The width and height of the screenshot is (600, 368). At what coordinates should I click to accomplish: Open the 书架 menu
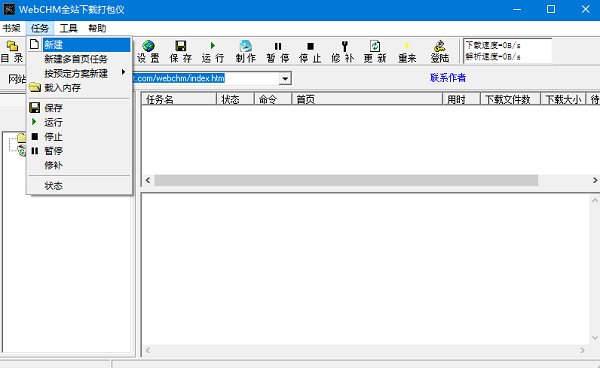click(x=11, y=28)
